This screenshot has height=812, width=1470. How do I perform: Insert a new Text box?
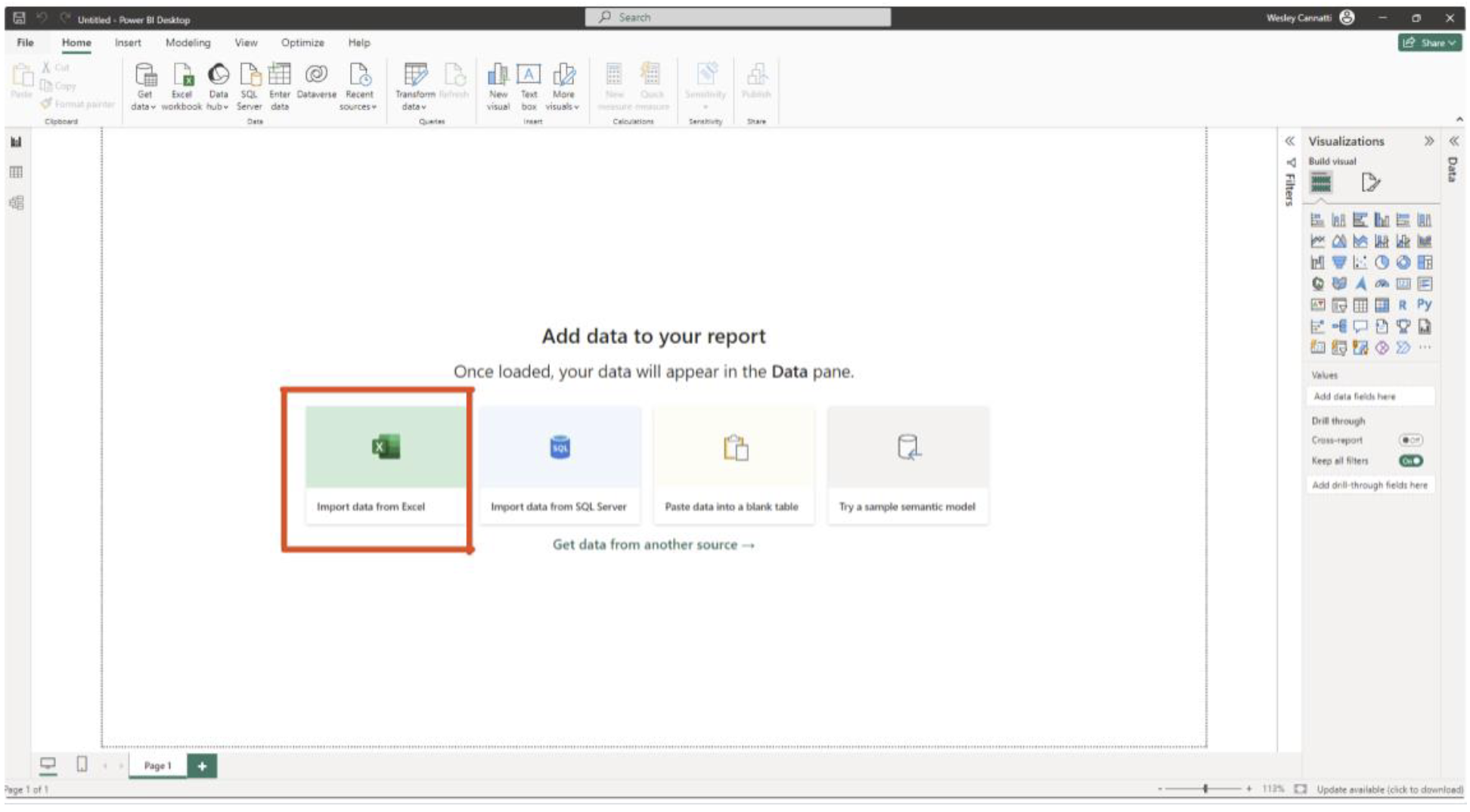[528, 85]
